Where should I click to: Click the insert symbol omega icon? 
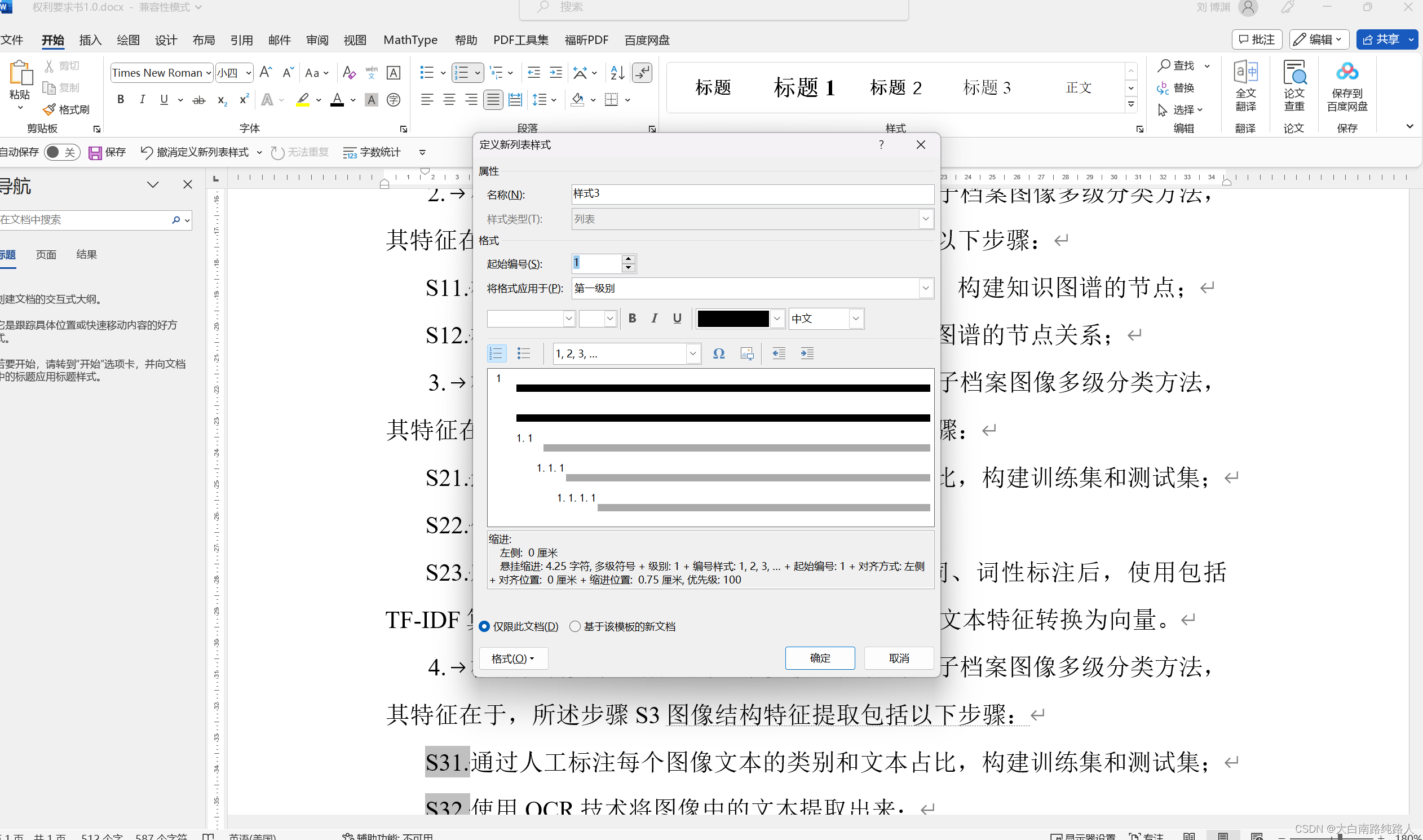coord(719,354)
